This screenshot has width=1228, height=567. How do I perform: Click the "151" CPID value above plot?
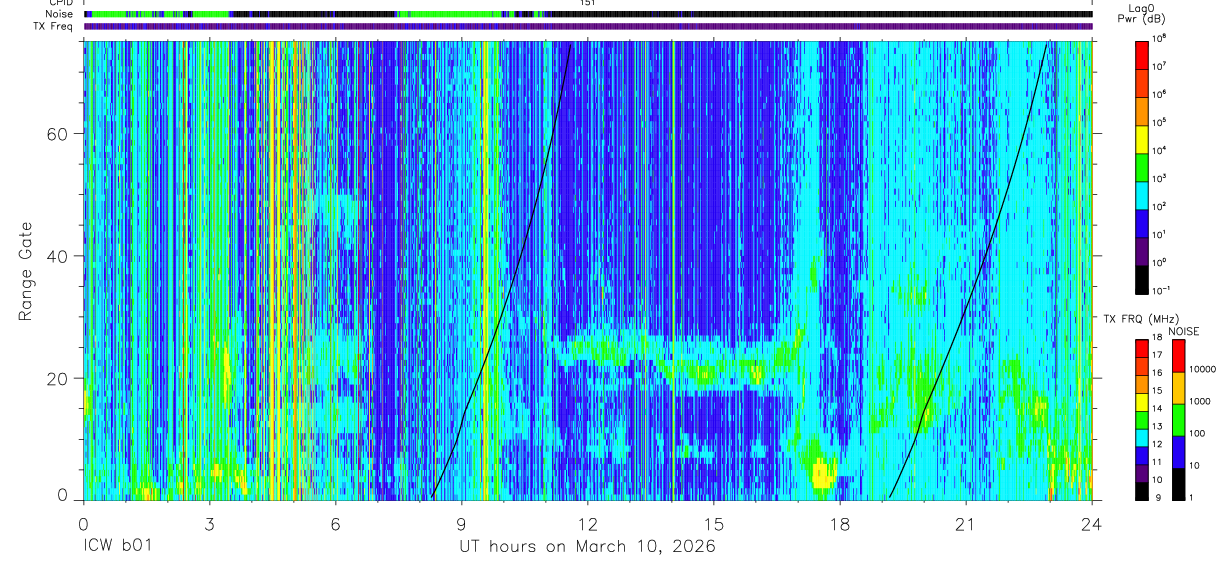coord(587,3)
